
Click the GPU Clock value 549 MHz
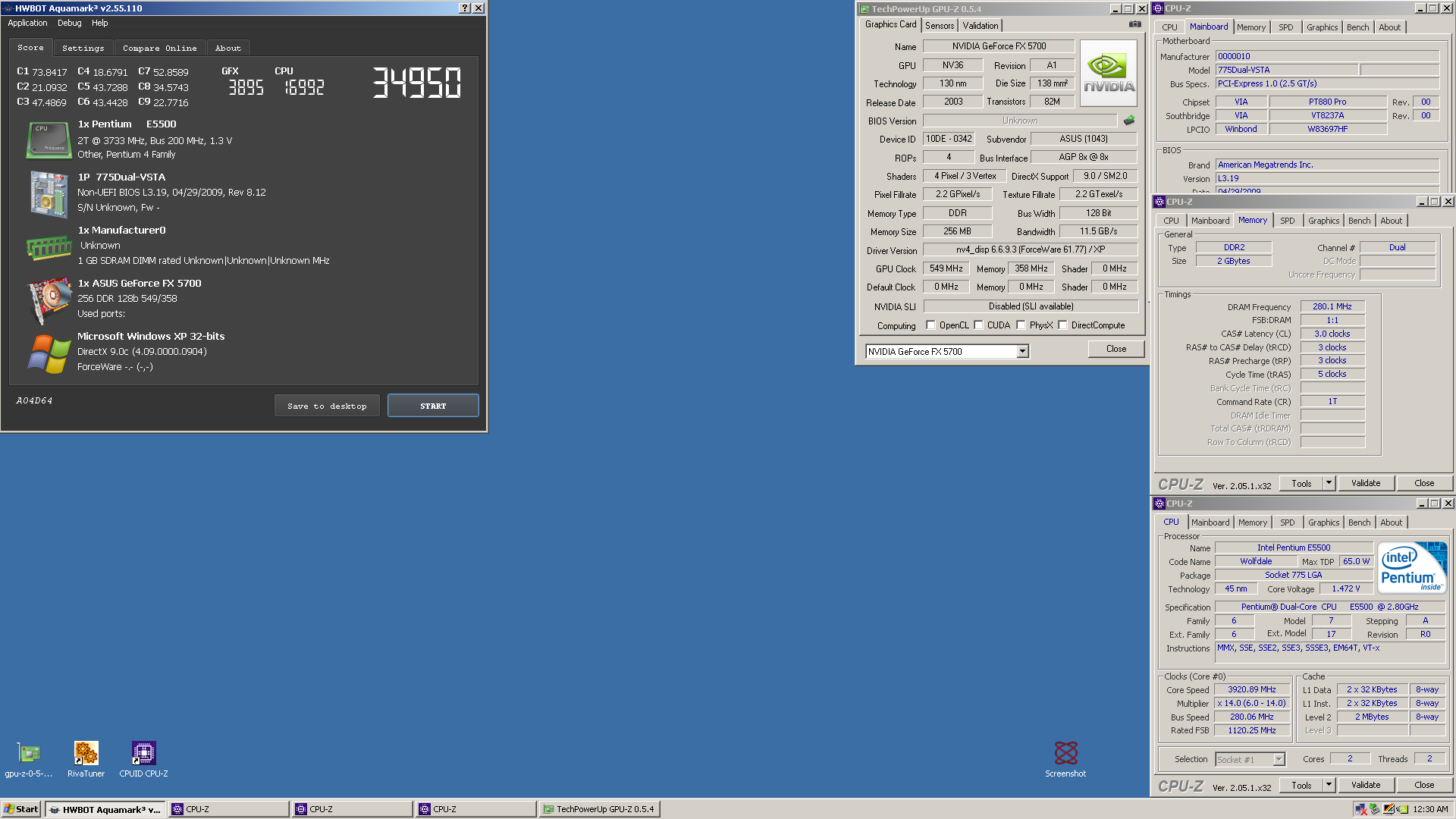[946, 268]
